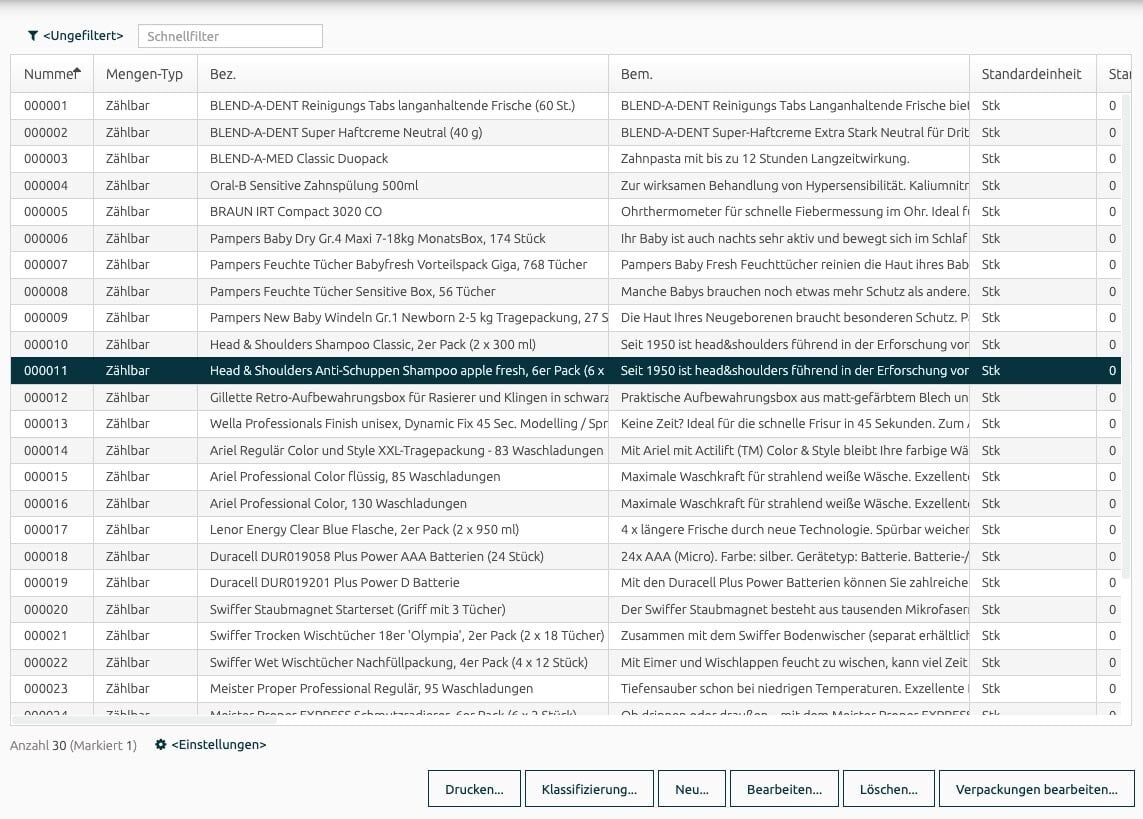Click highlighted Head & Shoulders Anti-Schuppen row
The image size is (1143, 819).
click(x=566, y=371)
